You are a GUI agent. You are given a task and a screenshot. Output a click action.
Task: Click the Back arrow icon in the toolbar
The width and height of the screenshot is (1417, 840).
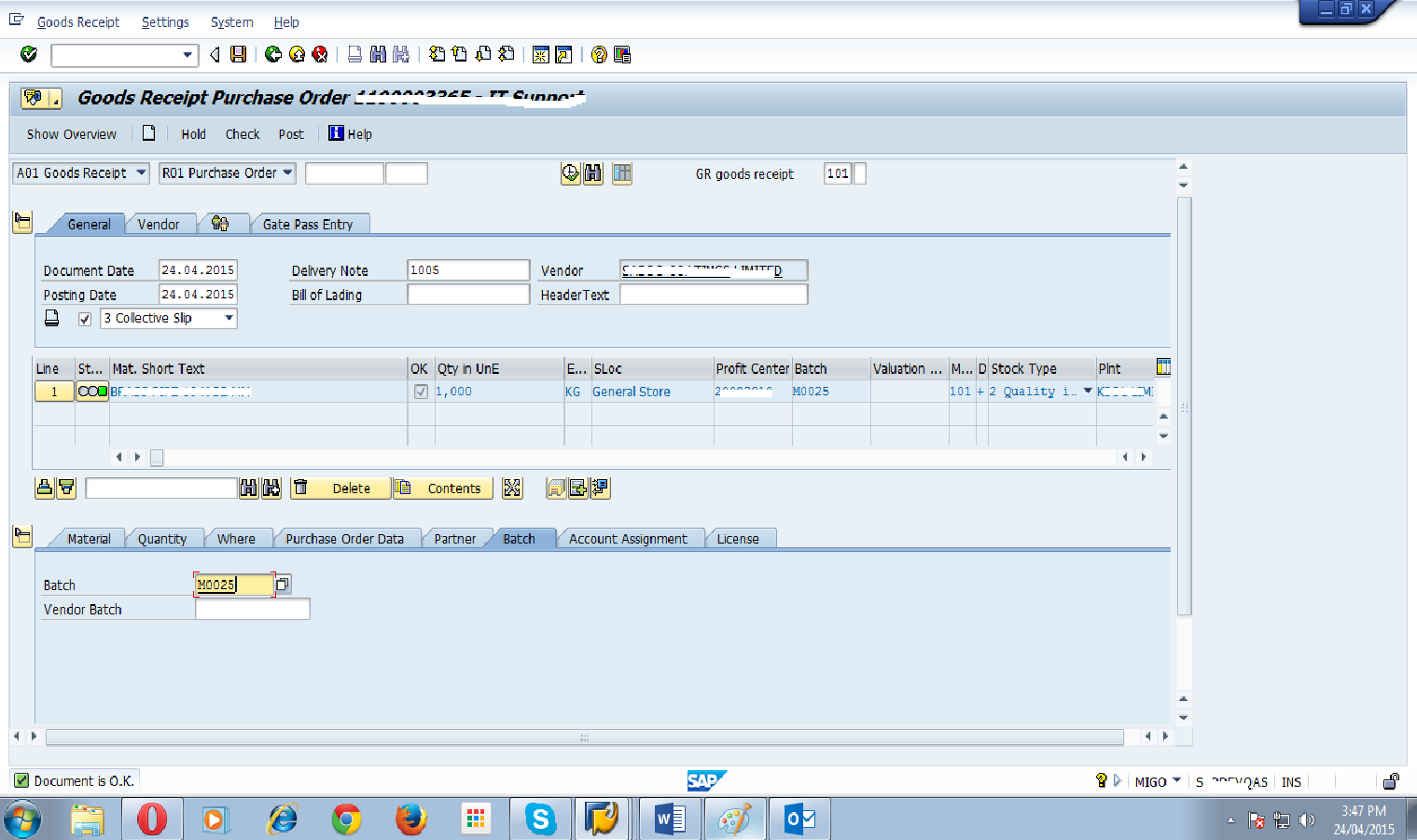point(215,54)
